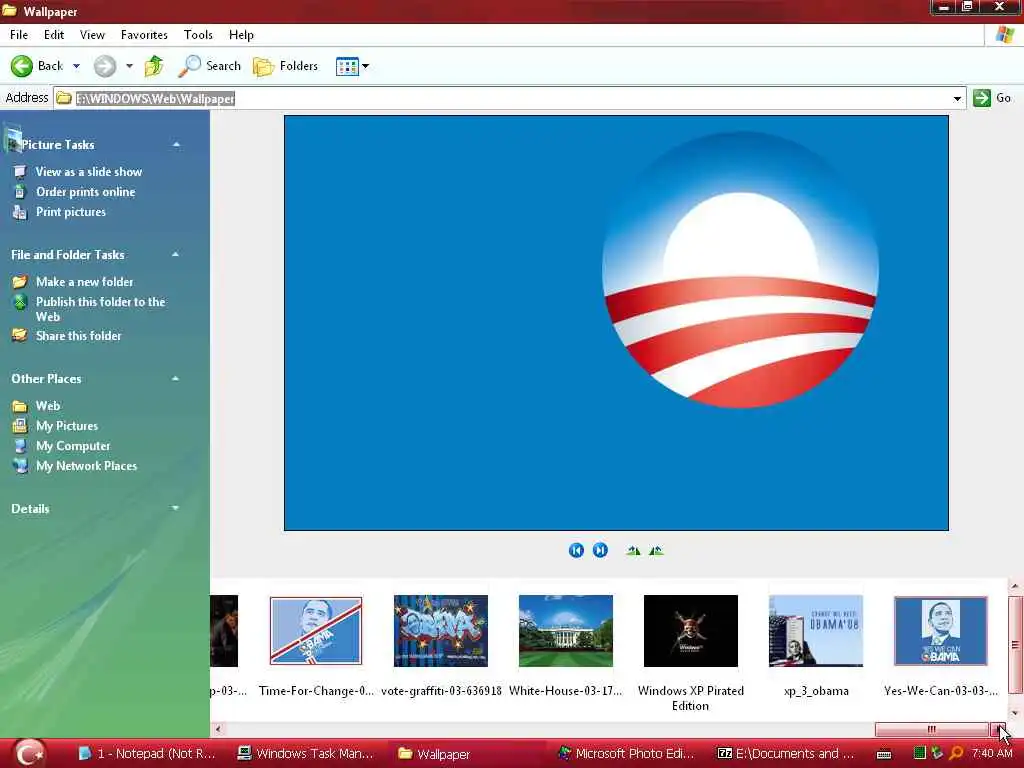The height and width of the screenshot is (768, 1024).
Task: Click the Forward arrow icon
Action: 104,66
